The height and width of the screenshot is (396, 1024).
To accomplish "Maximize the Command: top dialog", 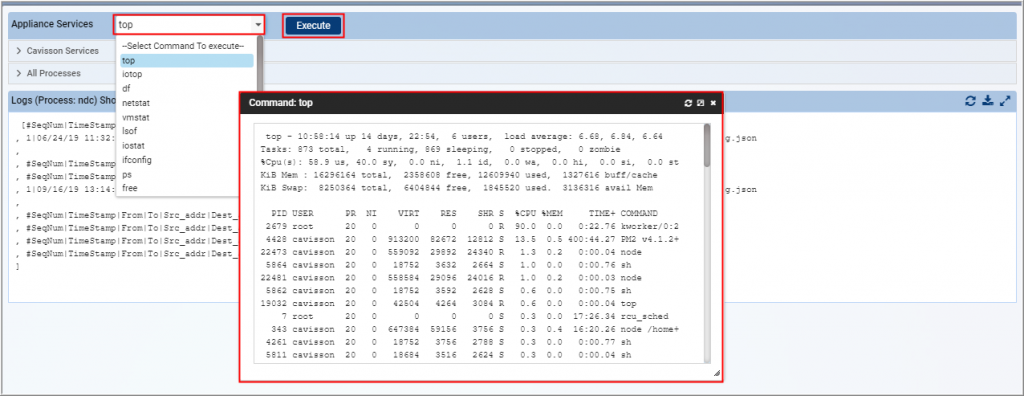I will pos(700,103).
